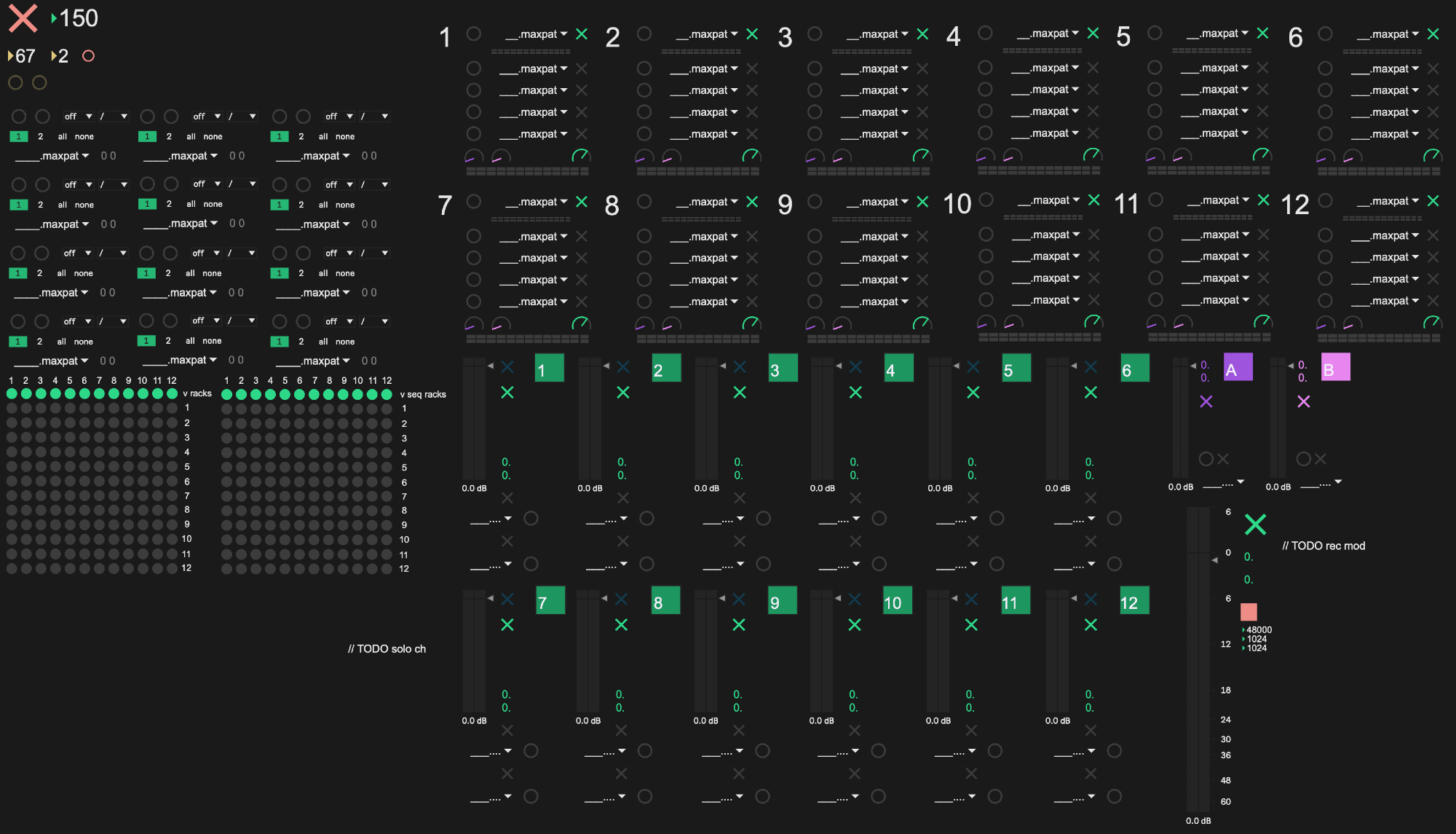Viewport: 1456px width, 834px height.
Task: Click the large green X on master meter
Action: point(1255,524)
